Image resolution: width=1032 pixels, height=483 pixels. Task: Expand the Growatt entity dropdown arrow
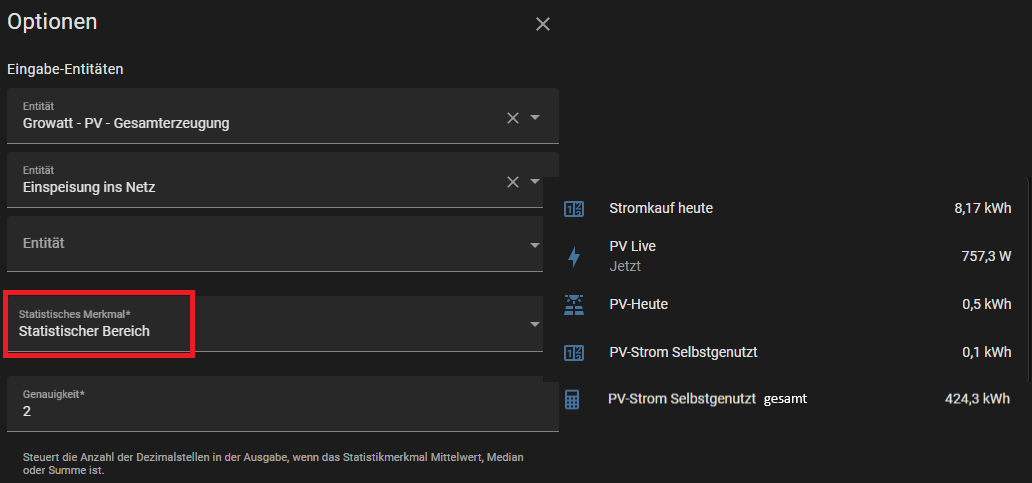[535, 118]
